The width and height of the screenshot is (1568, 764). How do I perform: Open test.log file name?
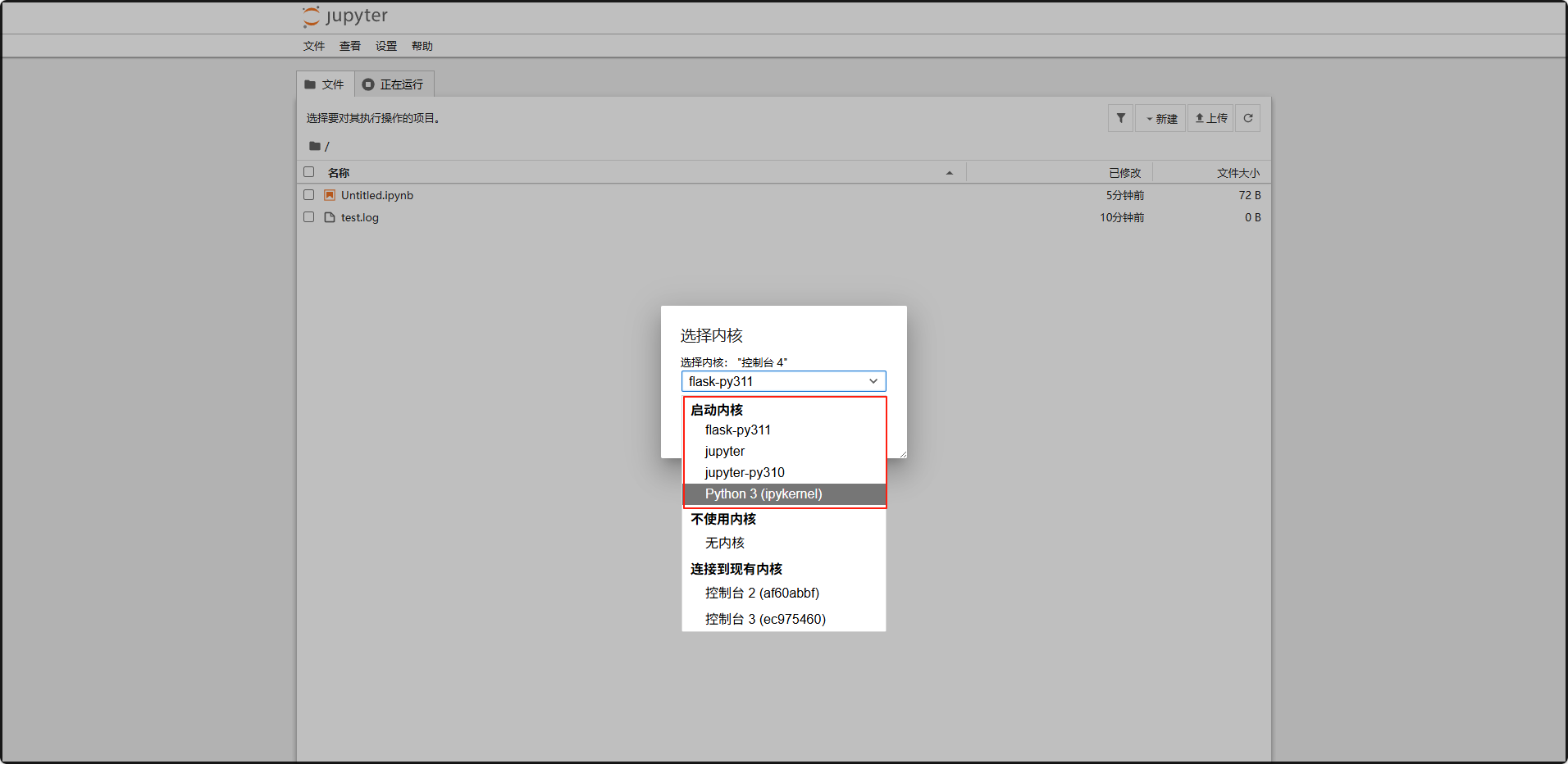pyautogui.click(x=360, y=217)
